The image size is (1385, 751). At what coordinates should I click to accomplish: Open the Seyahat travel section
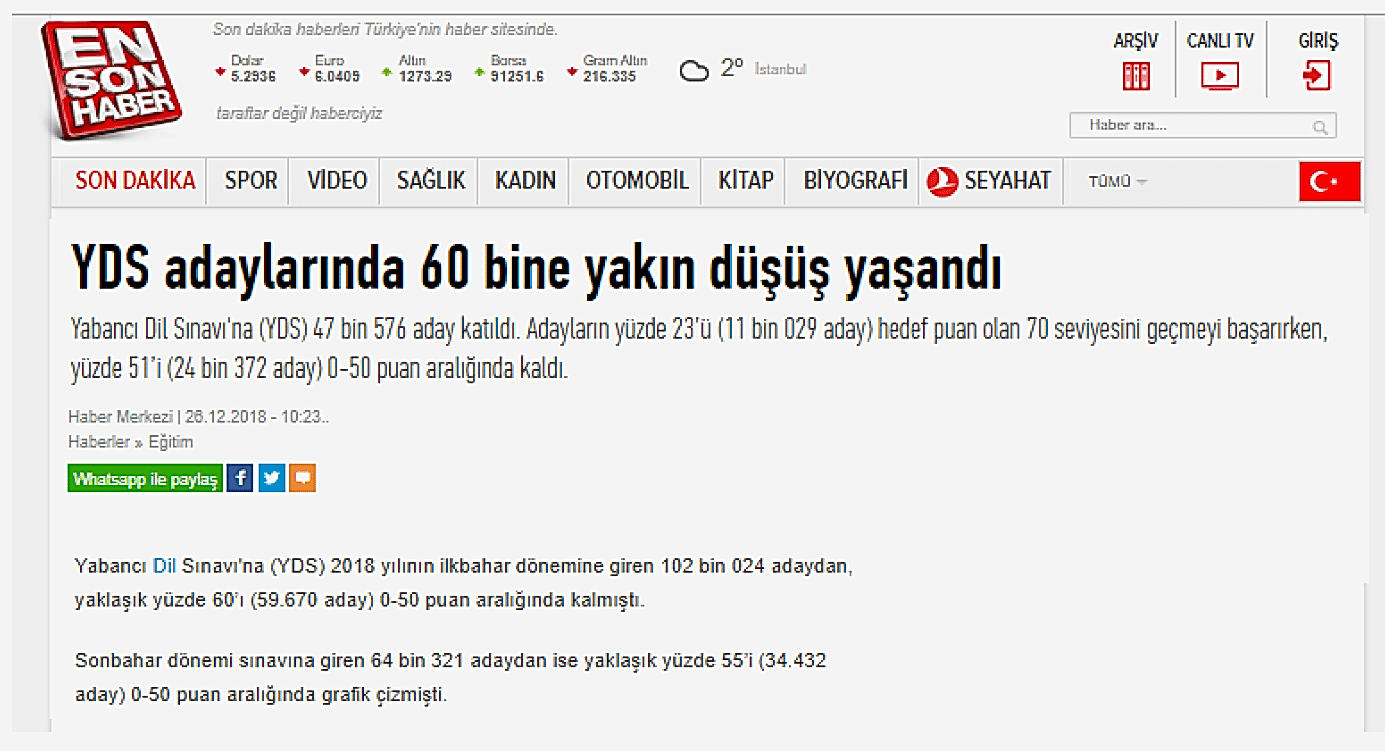[989, 181]
